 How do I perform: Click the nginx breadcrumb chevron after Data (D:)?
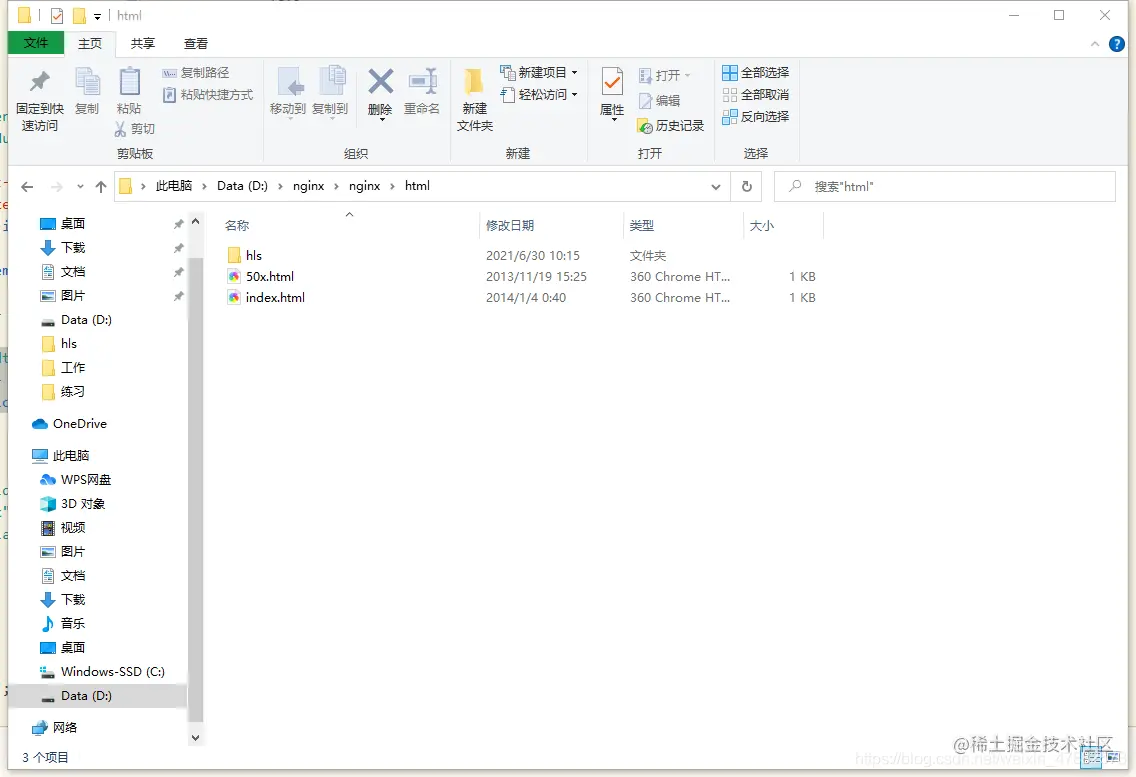[x=280, y=186]
